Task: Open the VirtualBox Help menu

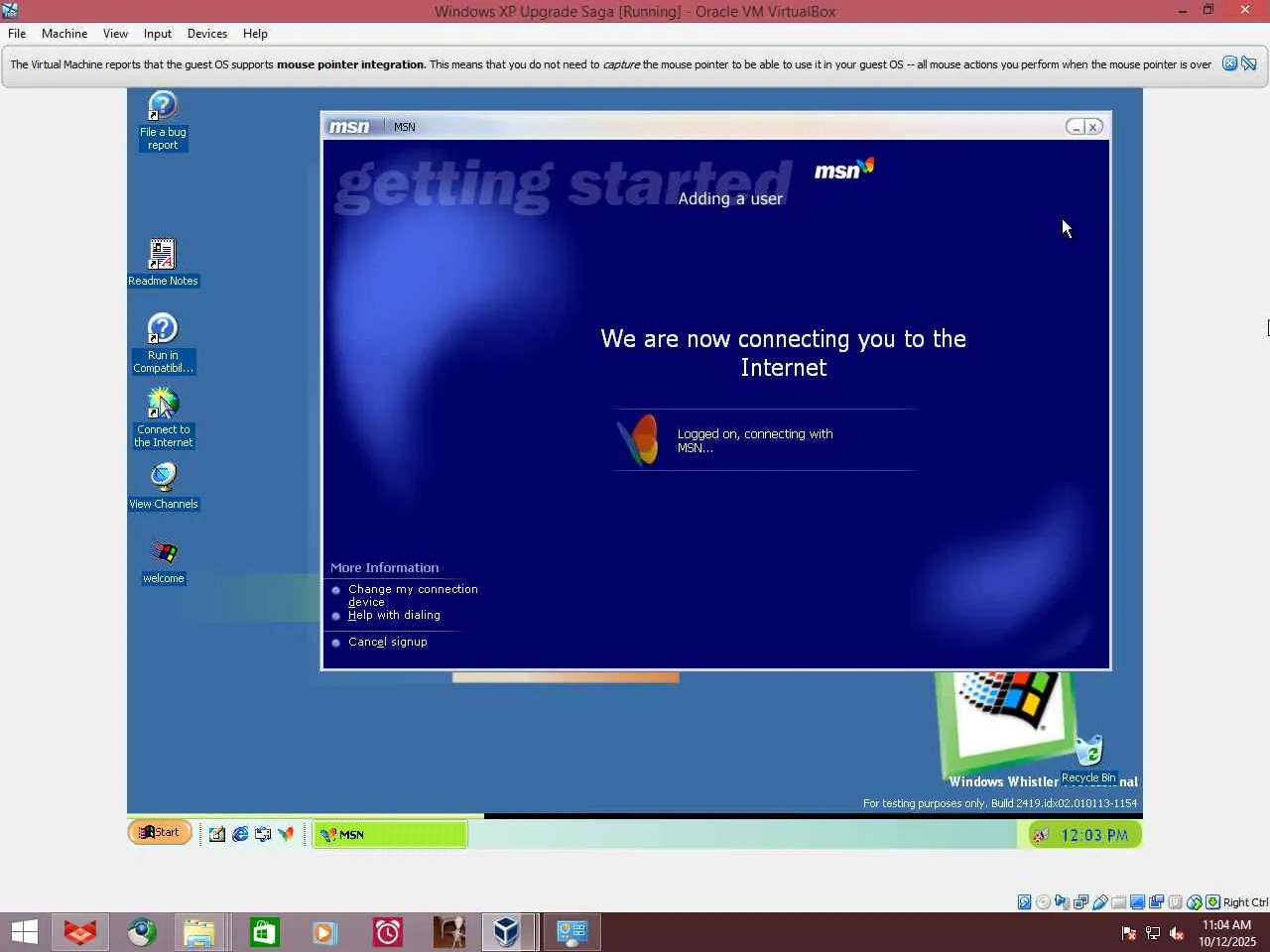Action: point(255,33)
